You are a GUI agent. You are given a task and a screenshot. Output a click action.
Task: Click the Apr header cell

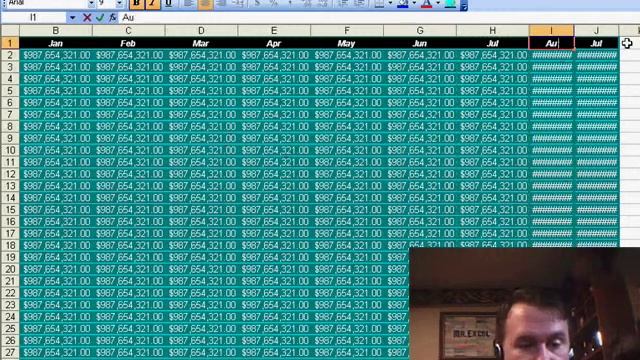pyautogui.click(x=274, y=43)
